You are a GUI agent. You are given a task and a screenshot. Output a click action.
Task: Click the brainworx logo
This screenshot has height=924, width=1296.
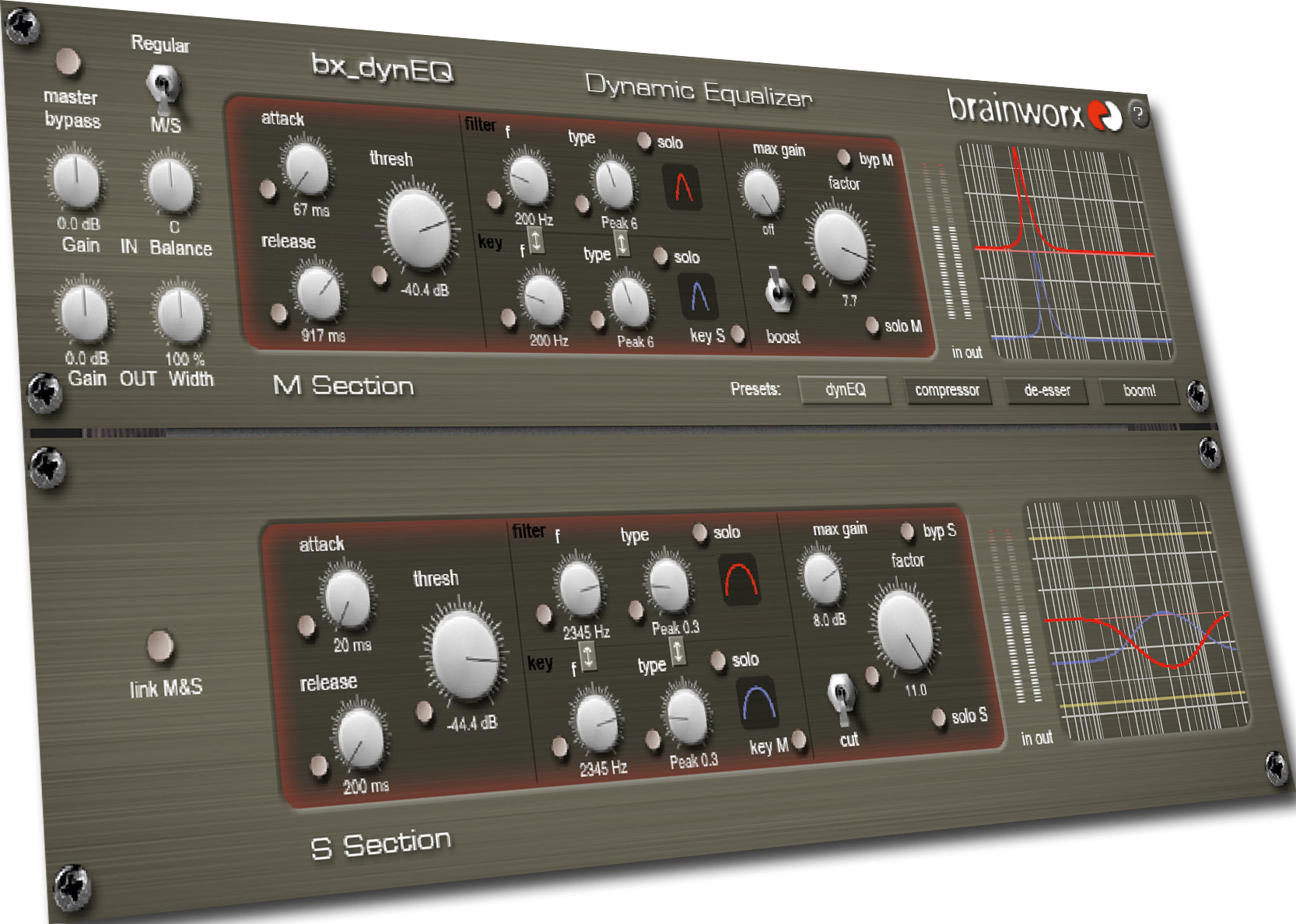[1034, 111]
